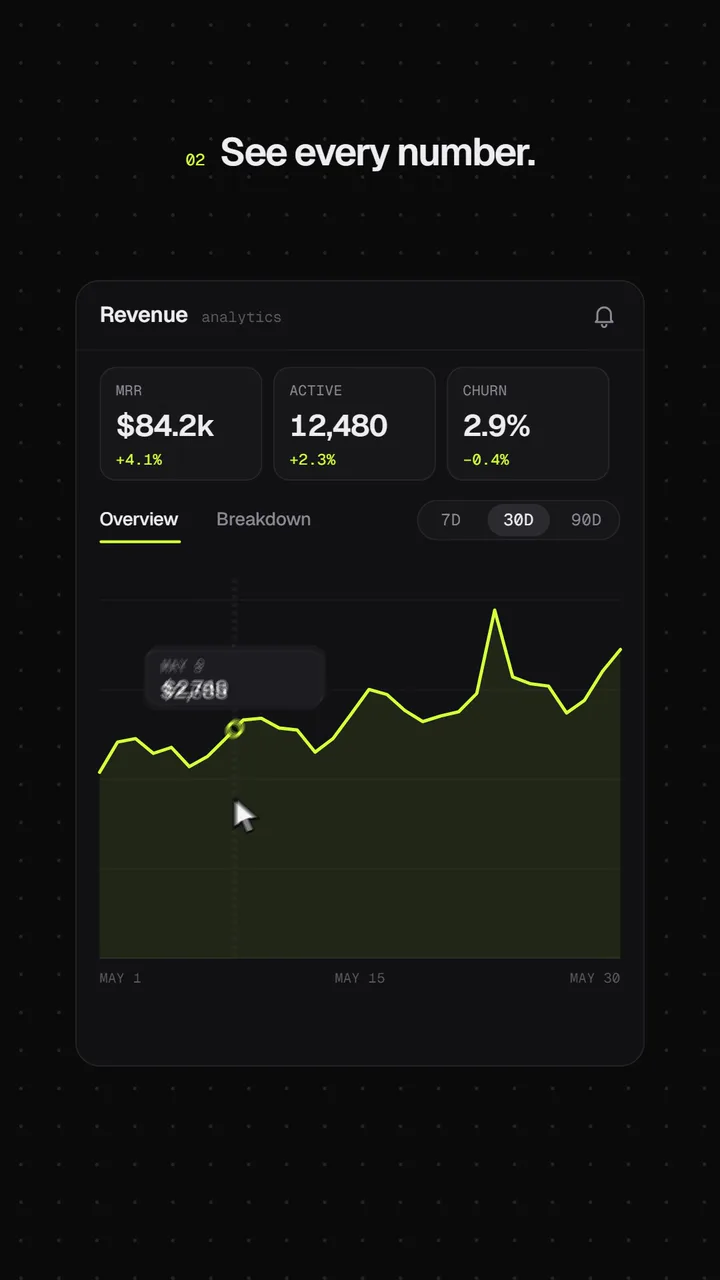Switch to the Breakdown tab

tap(264, 519)
